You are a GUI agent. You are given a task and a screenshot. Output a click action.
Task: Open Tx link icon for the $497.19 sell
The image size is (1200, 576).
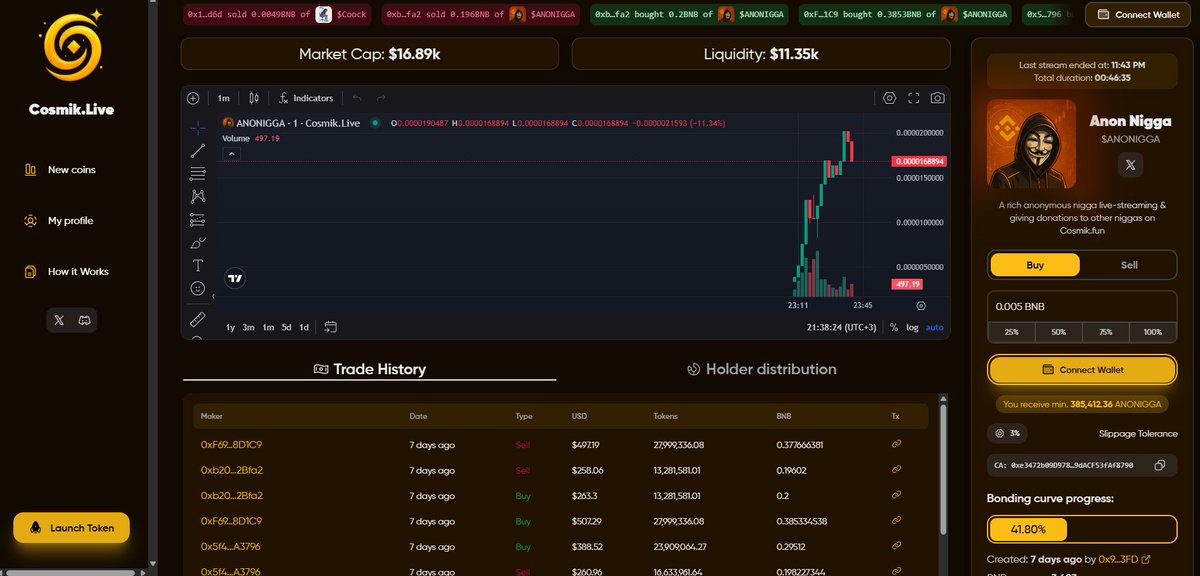click(897, 444)
